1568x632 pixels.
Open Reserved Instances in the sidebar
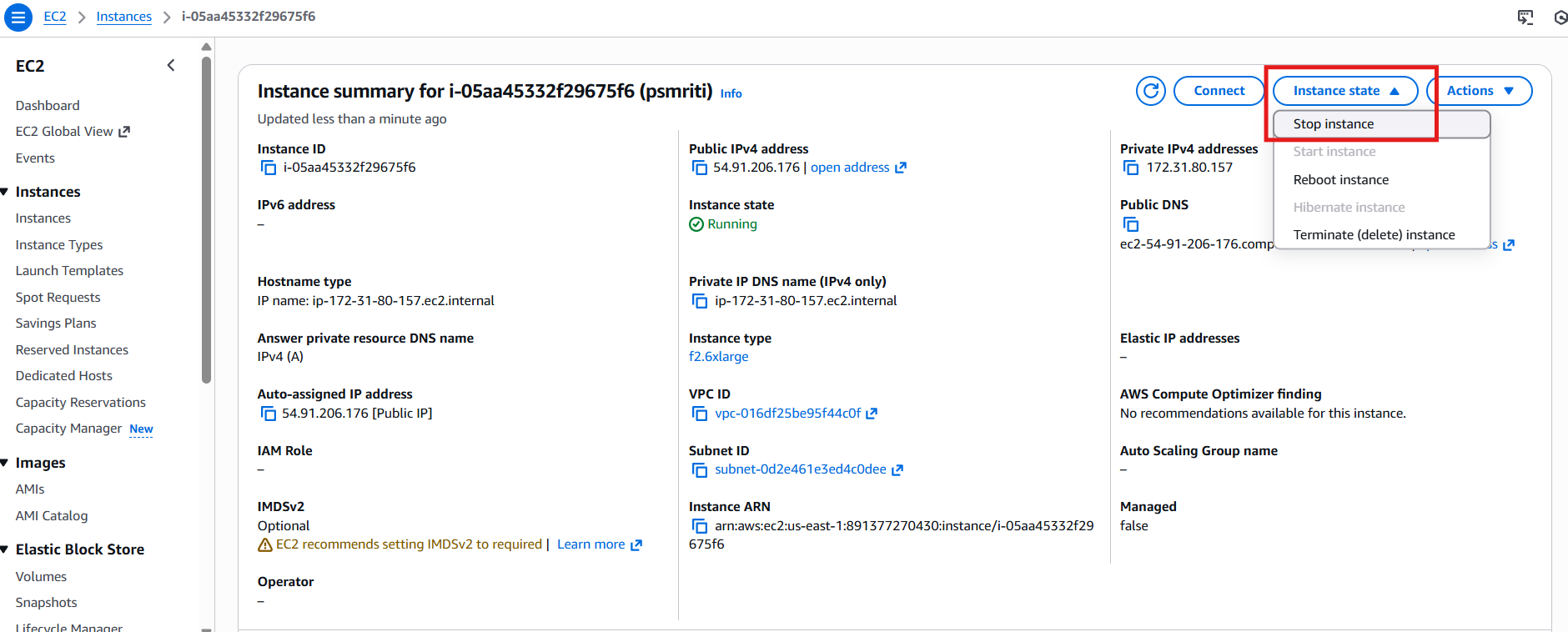[x=72, y=350]
